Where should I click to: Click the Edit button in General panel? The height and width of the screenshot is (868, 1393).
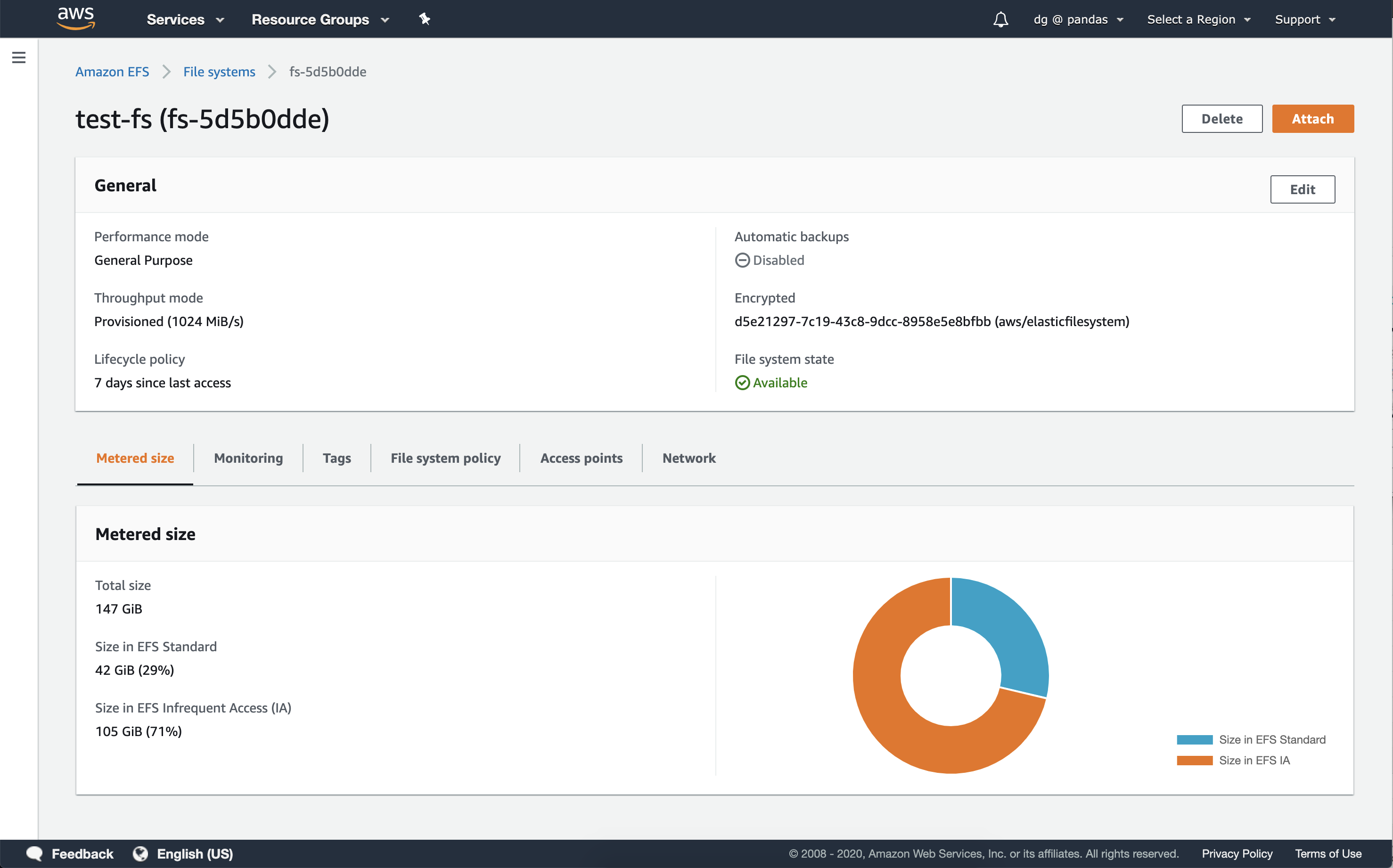[x=1302, y=189]
